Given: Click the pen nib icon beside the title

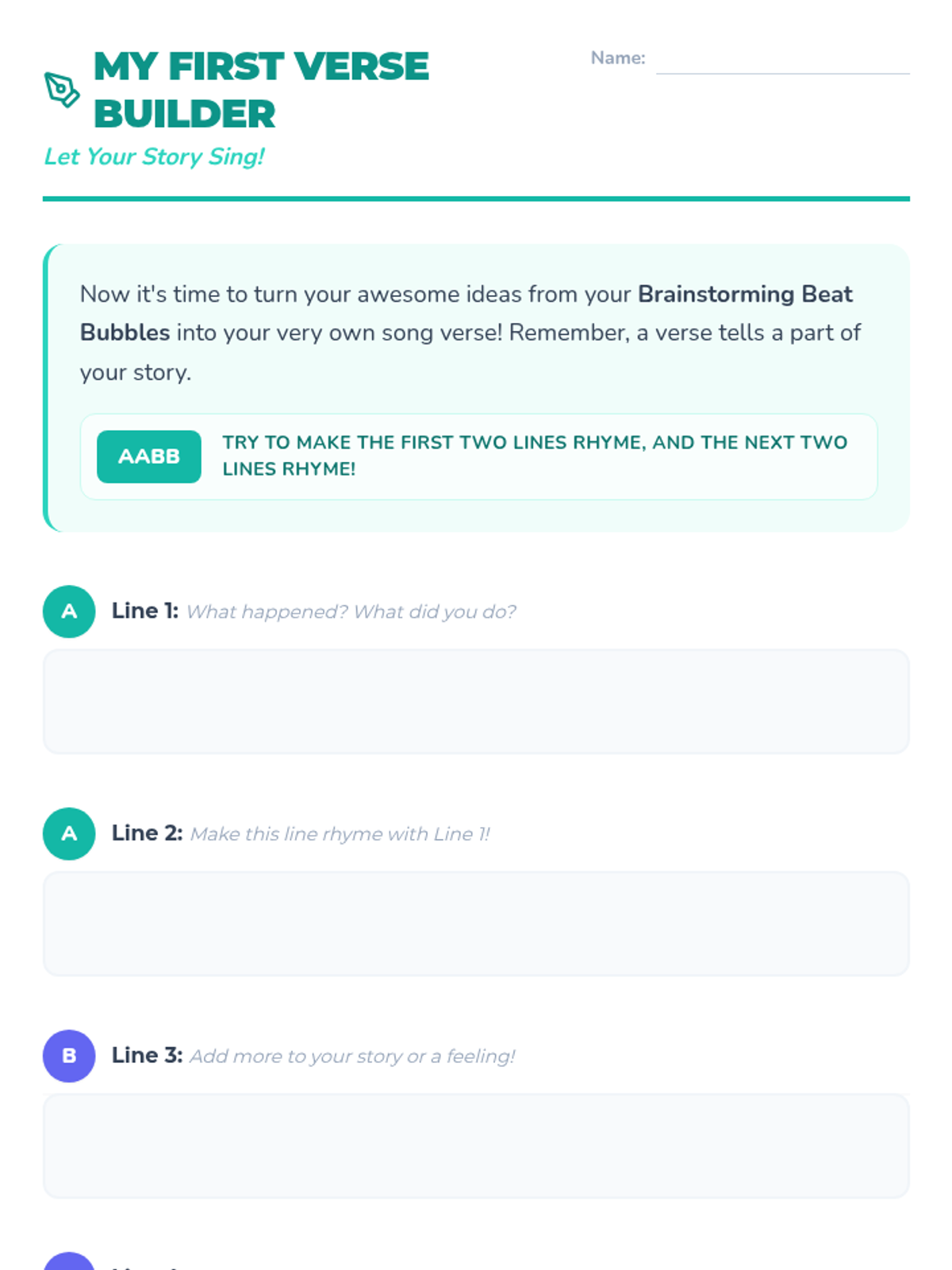Looking at the screenshot, I should click(62, 90).
